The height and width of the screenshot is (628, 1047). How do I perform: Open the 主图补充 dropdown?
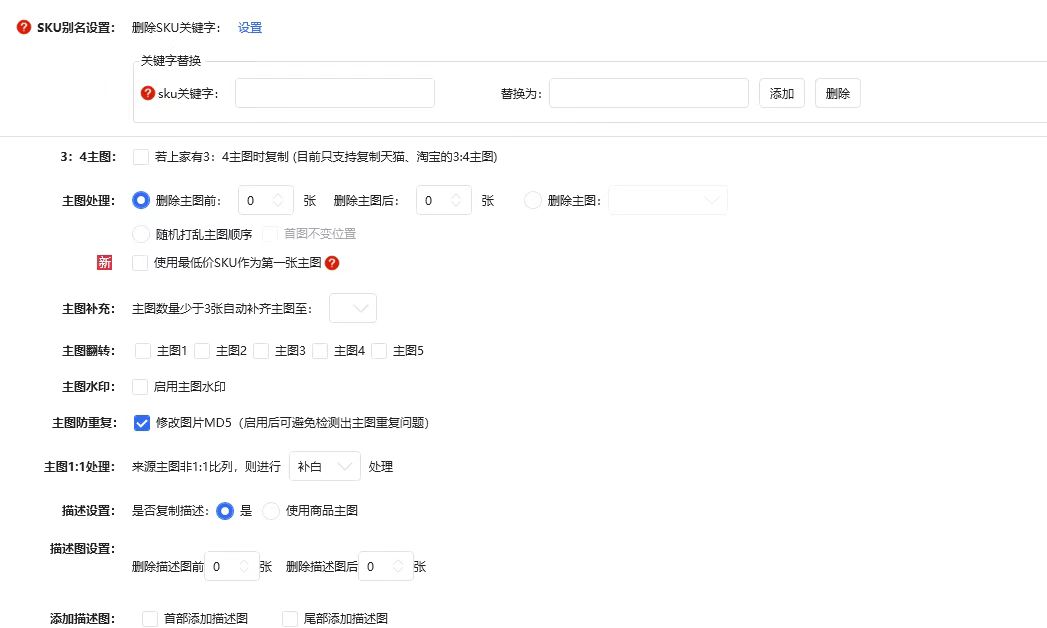[x=352, y=308]
